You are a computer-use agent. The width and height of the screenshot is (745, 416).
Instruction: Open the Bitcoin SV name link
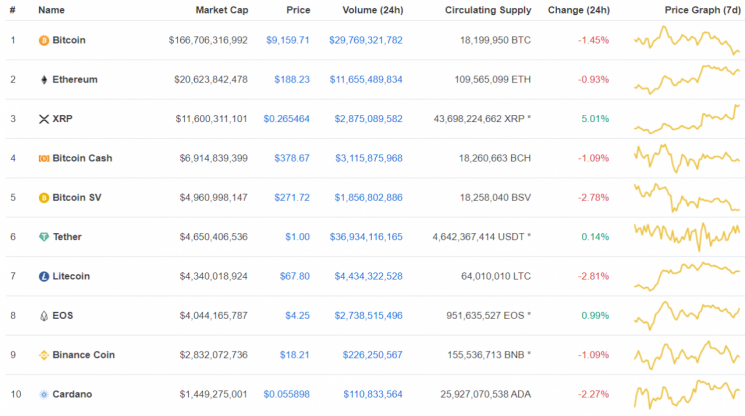pyautogui.click(x=76, y=198)
